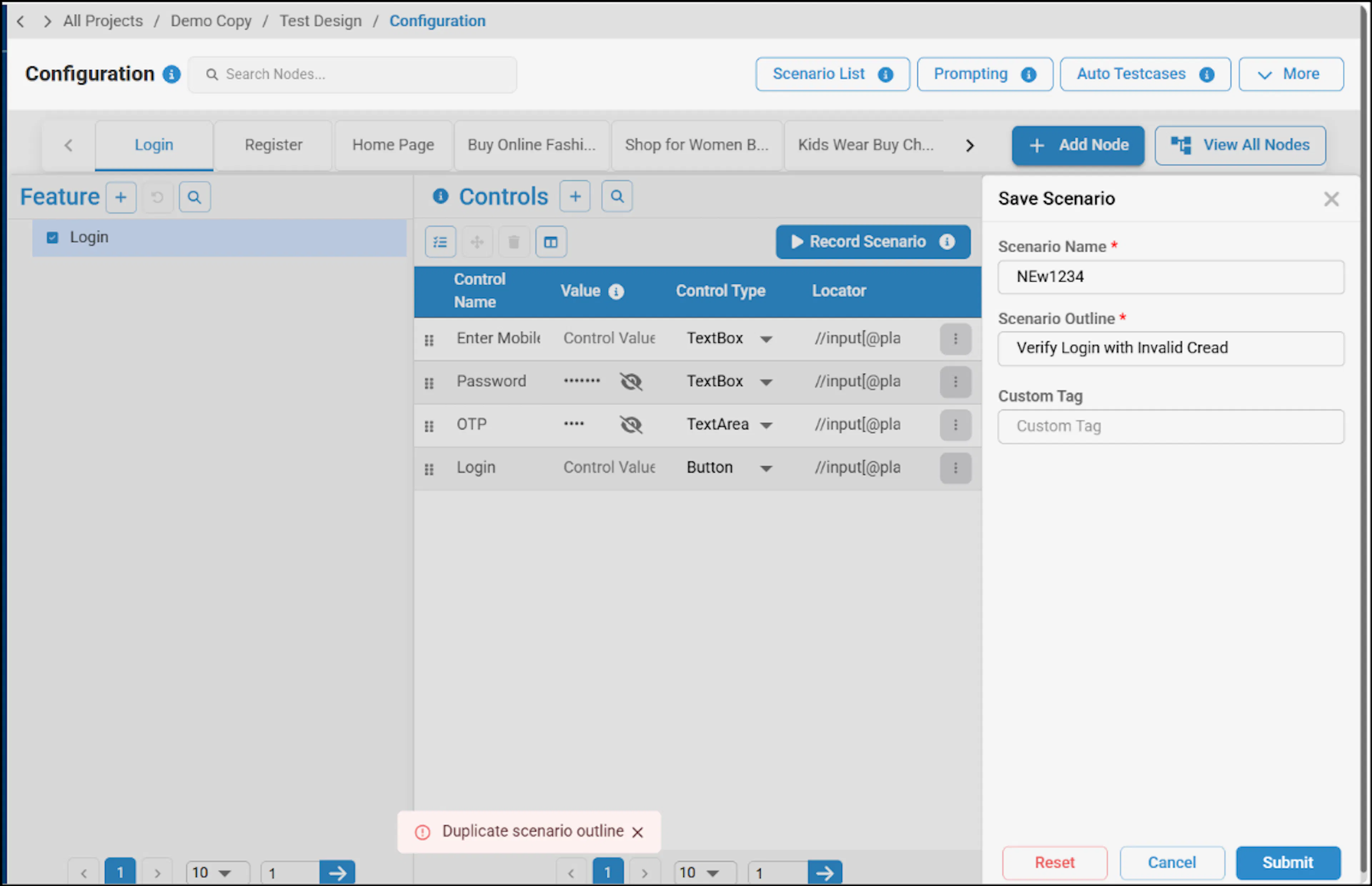Open Control Type dropdown for OTP row
Screen dimensions: 1372x886
pyautogui.click(x=766, y=426)
